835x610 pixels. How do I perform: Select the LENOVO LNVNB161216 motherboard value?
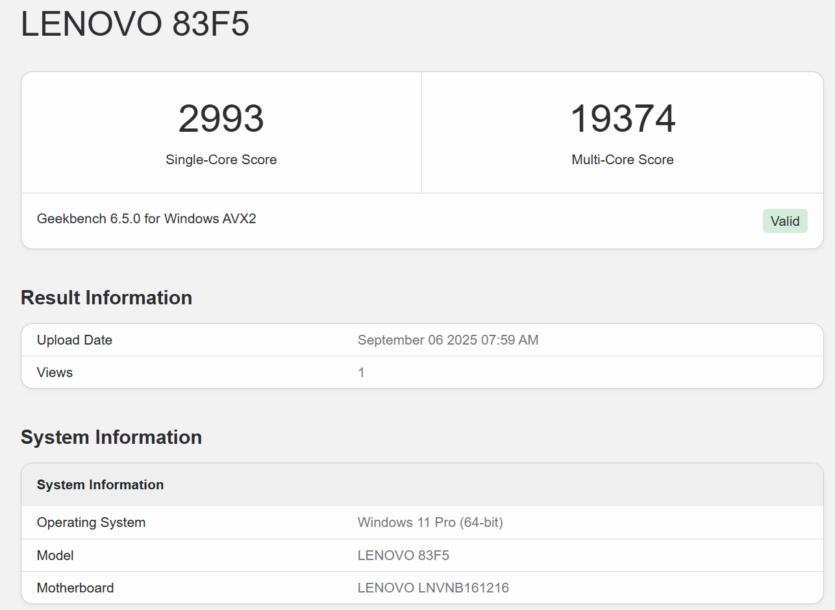(x=433, y=588)
